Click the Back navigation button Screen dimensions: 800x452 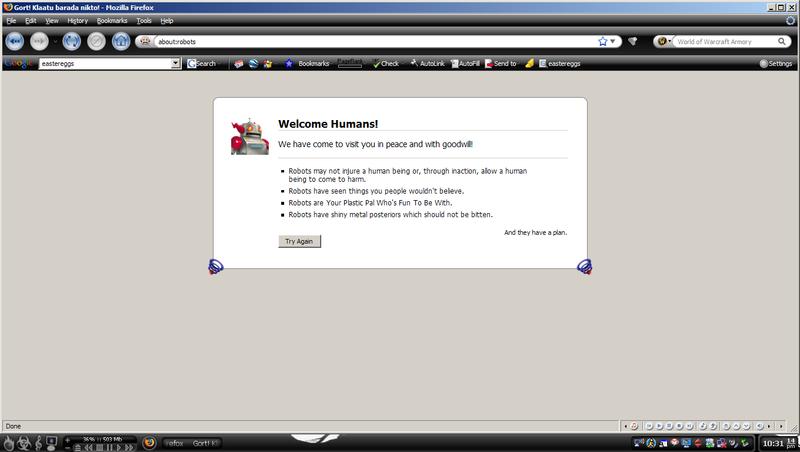point(16,42)
